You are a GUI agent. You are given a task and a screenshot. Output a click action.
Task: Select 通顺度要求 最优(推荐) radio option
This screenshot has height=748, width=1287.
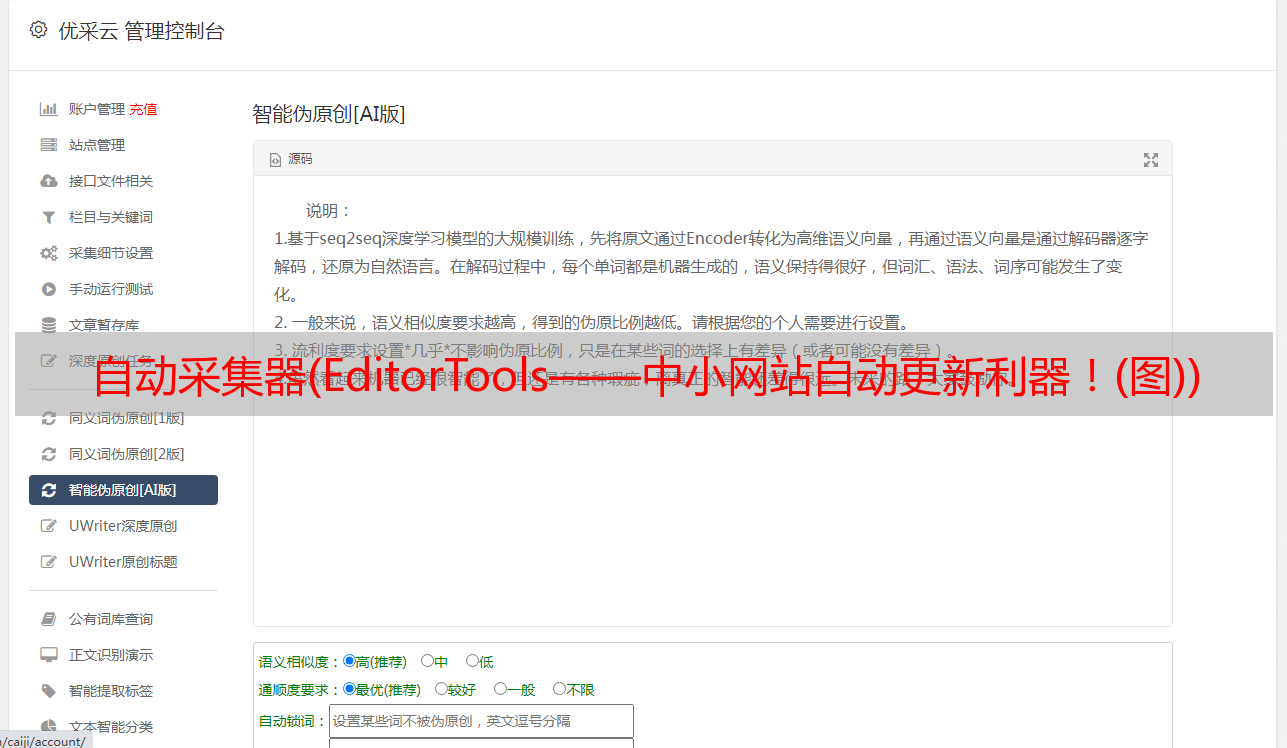click(x=349, y=689)
